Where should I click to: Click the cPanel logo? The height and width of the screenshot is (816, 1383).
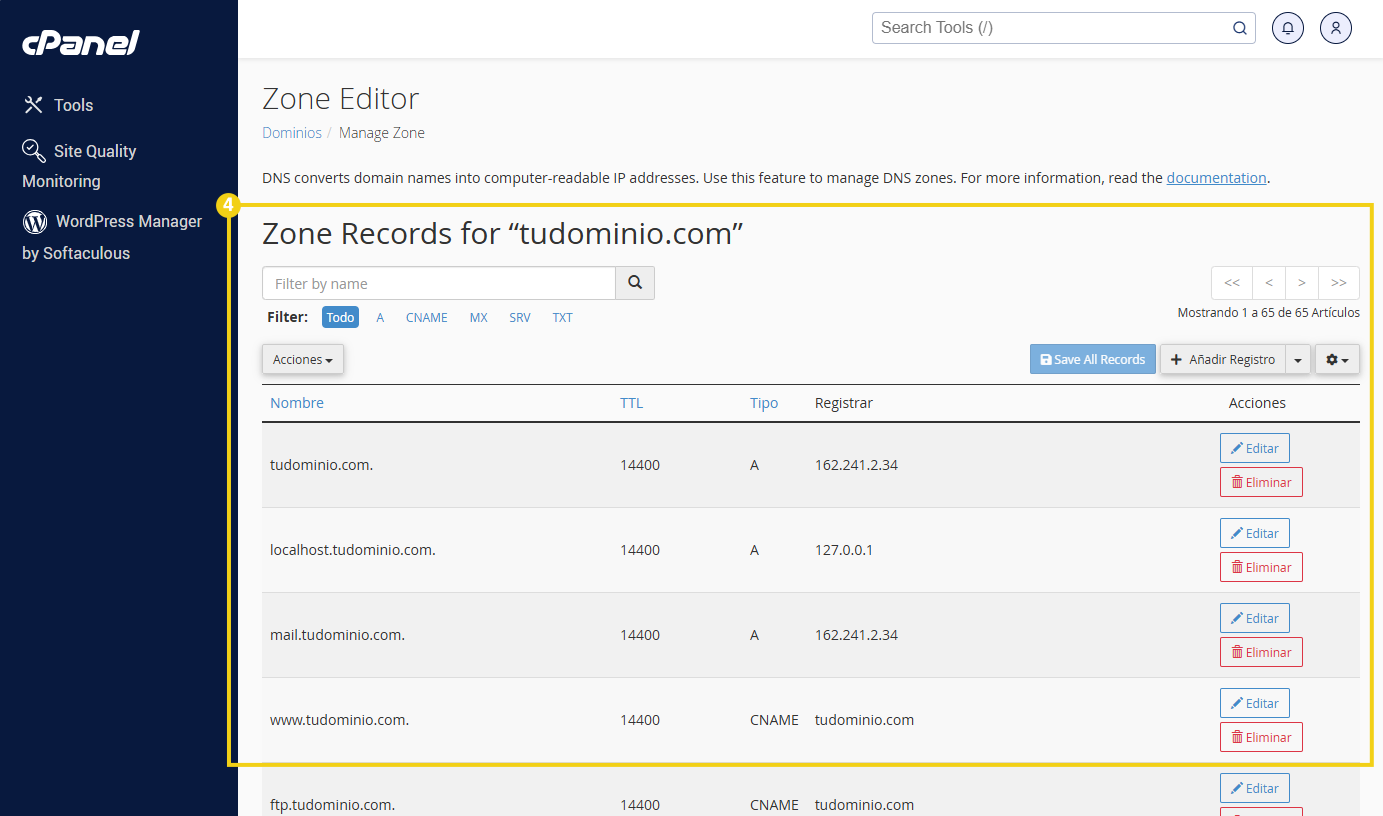point(81,43)
